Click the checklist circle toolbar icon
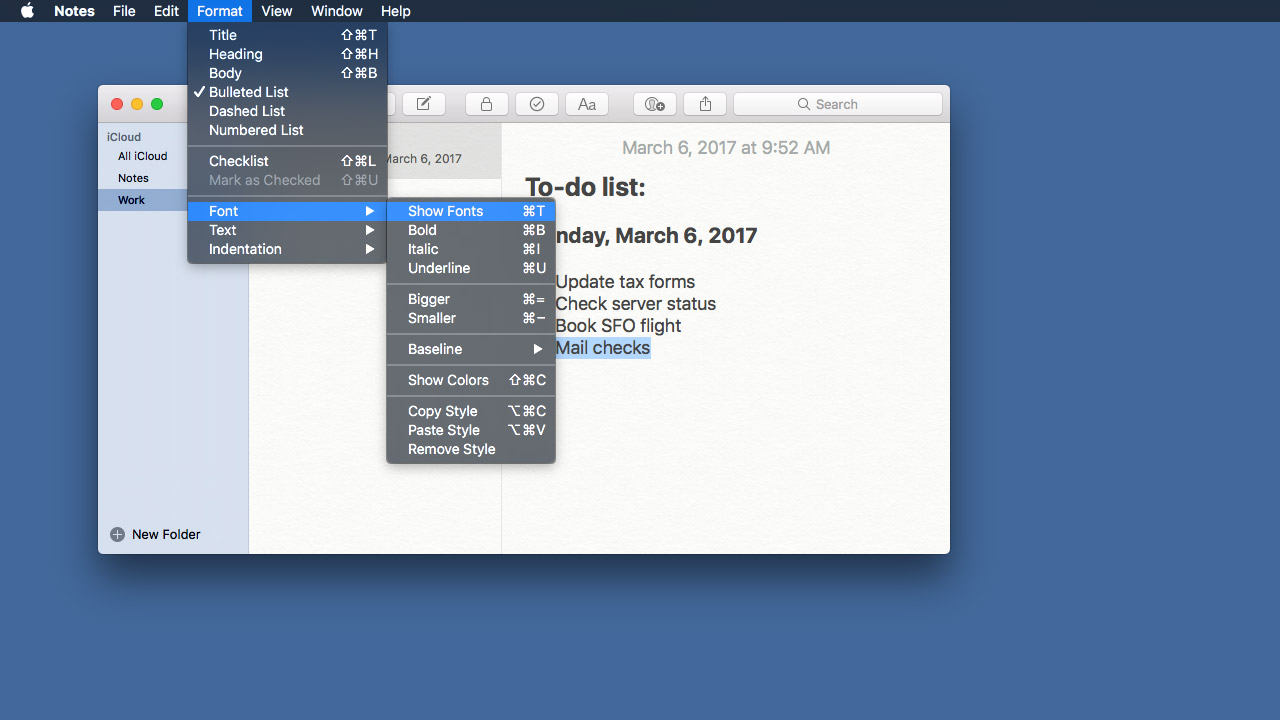The width and height of the screenshot is (1280, 720). (537, 104)
